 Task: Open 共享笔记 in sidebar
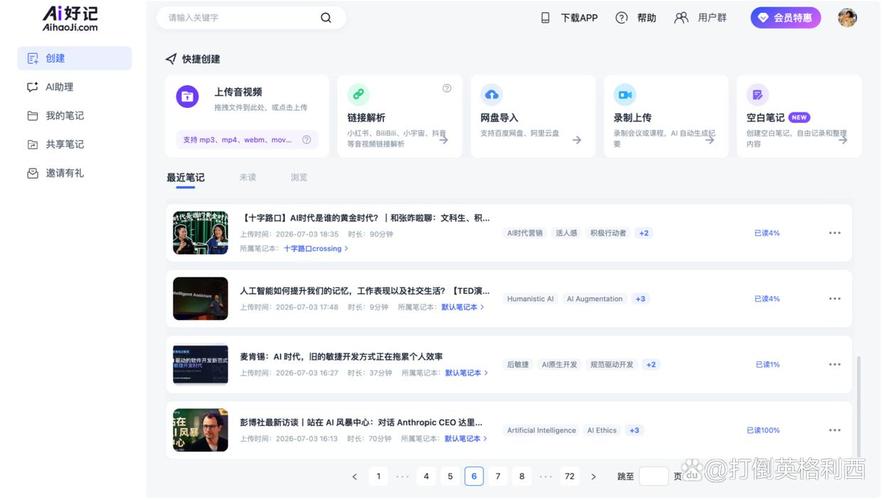click(74, 144)
